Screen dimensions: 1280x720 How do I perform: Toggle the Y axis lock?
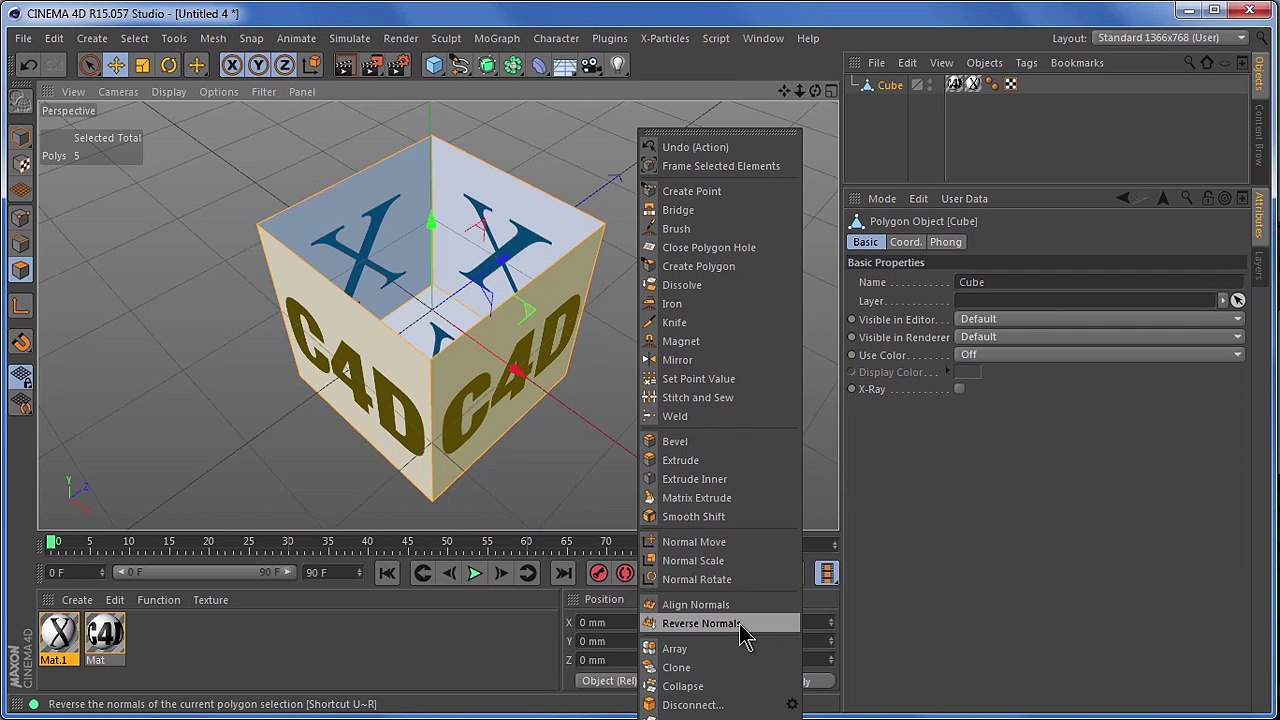tap(258, 65)
